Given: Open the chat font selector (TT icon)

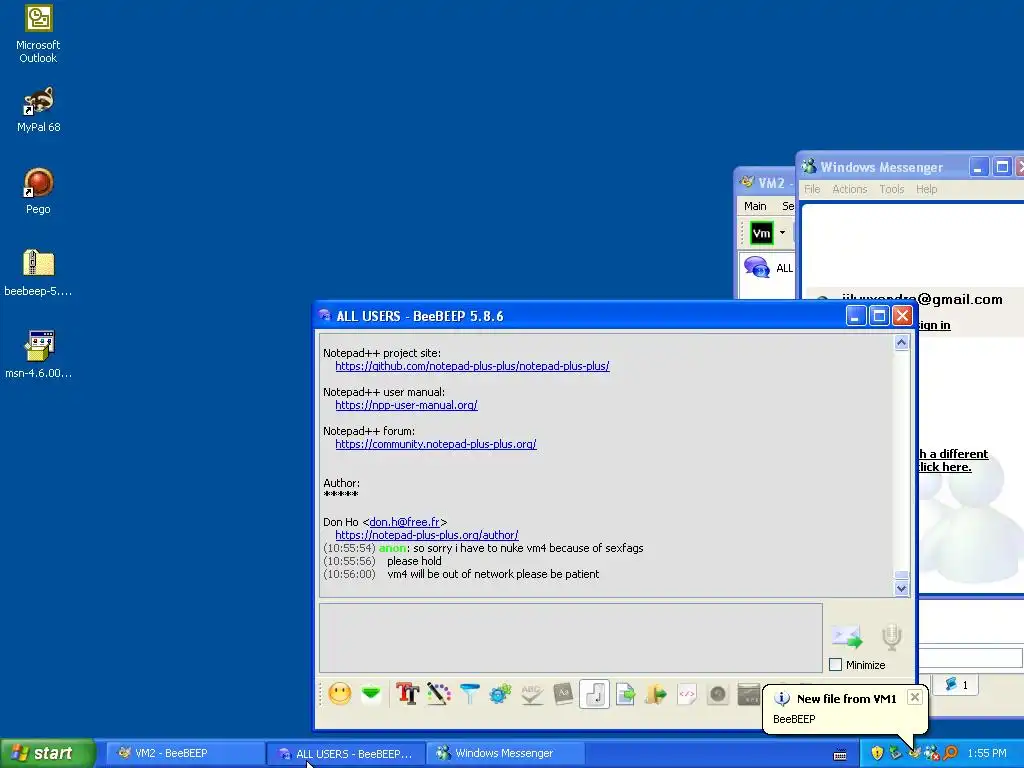Looking at the screenshot, I should click(x=408, y=694).
